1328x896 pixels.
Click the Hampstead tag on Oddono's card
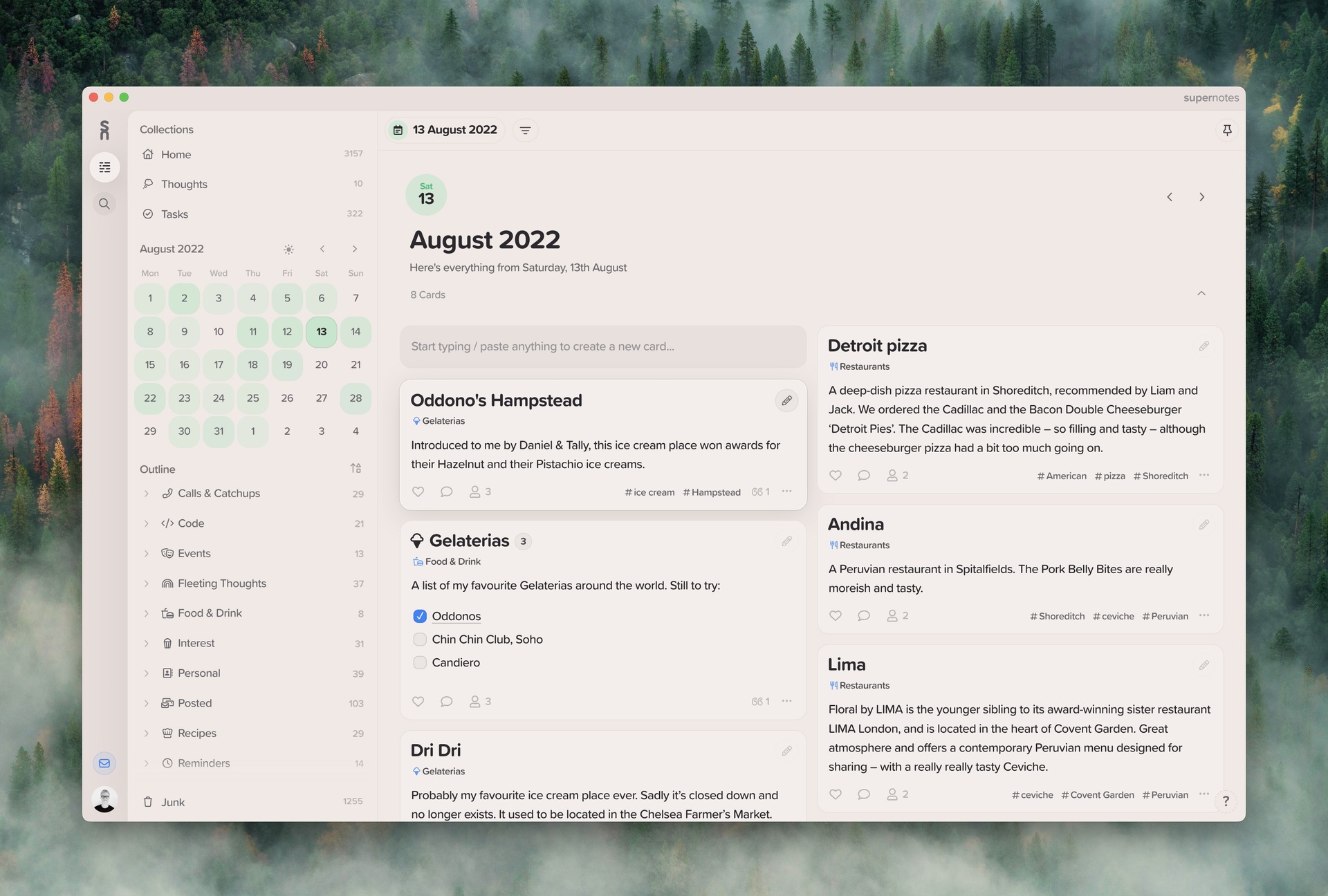712,492
